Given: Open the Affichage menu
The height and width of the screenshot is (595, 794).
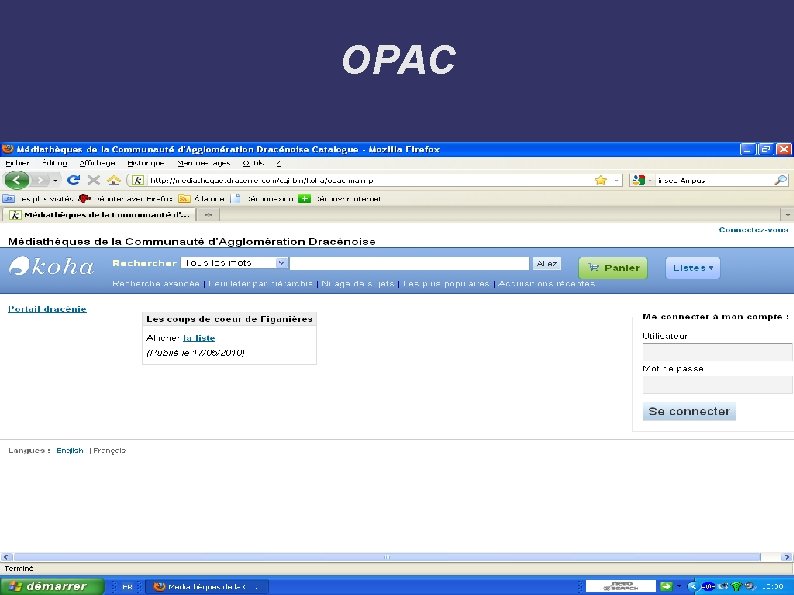Looking at the screenshot, I should tap(97, 163).
